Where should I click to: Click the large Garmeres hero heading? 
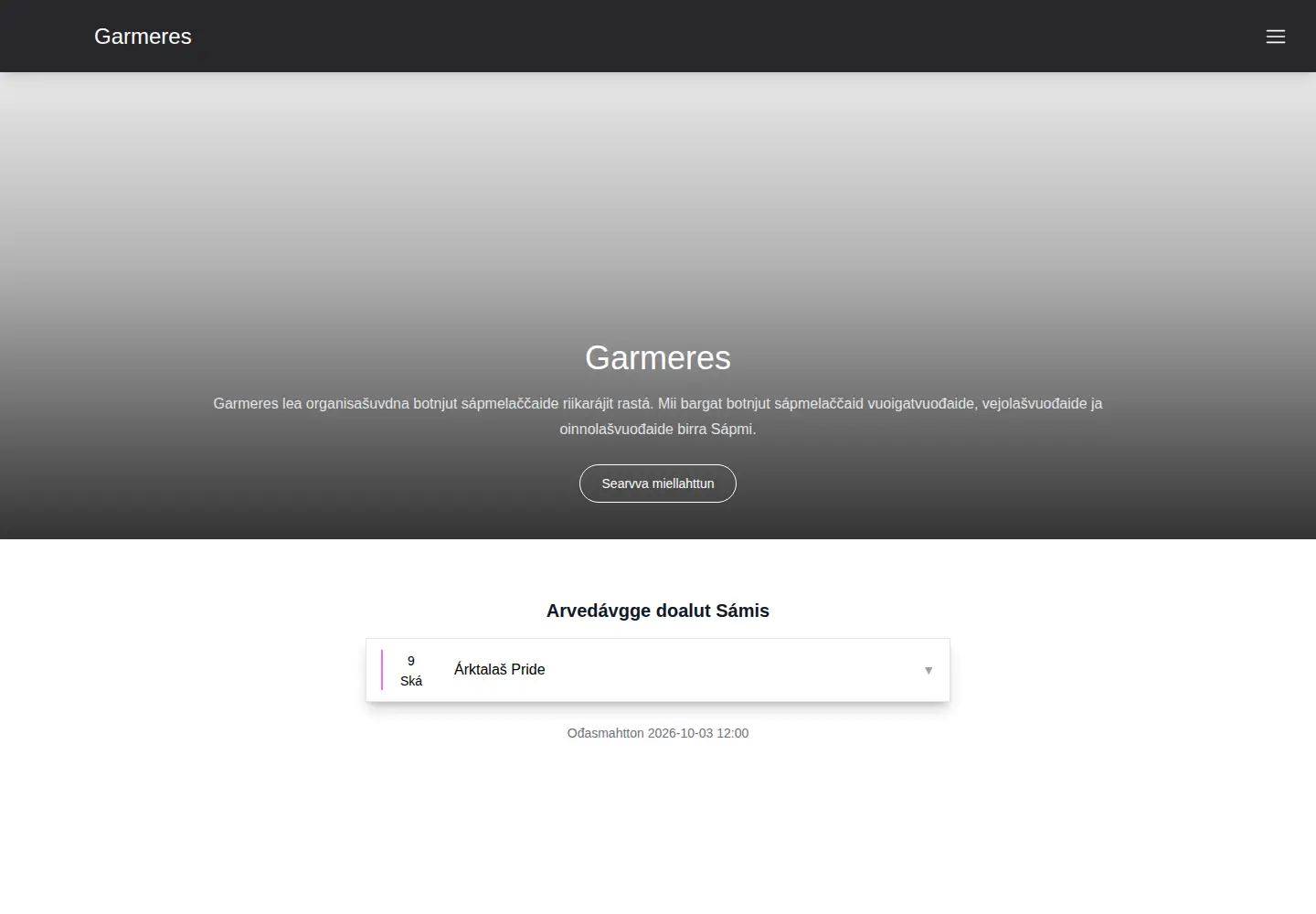point(658,358)
